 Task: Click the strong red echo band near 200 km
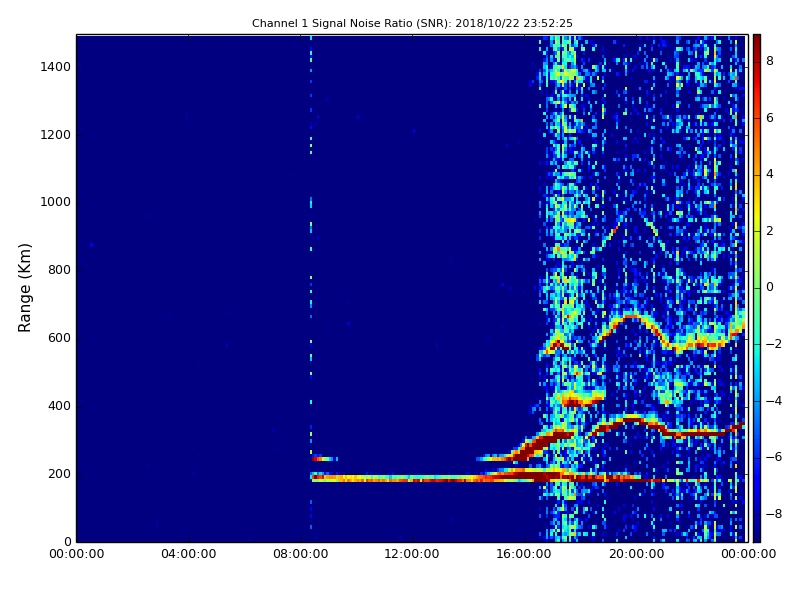474,478
